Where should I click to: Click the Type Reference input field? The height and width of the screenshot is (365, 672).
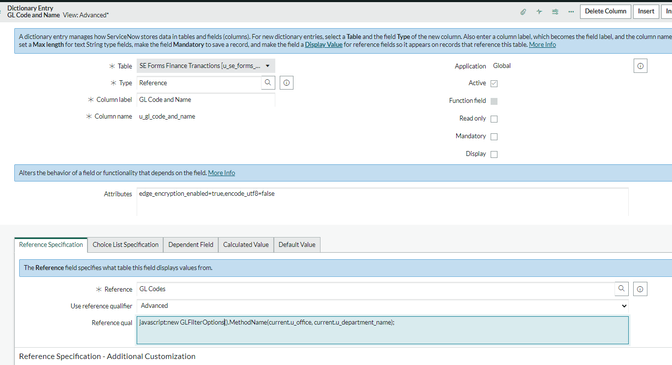tap(199, 83)
